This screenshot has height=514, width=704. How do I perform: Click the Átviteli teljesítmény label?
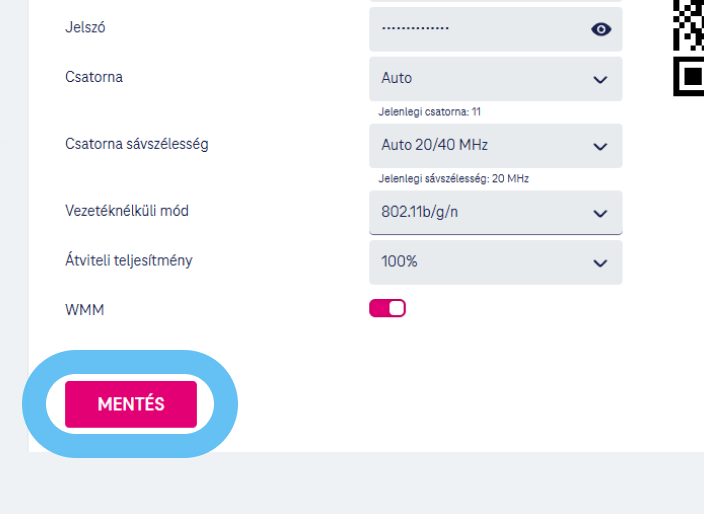[128, 260]
